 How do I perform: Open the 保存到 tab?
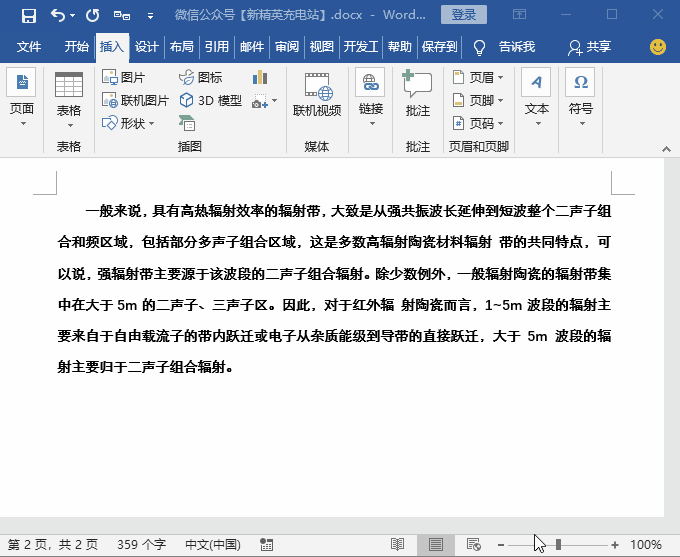click(x=439, y=46)
